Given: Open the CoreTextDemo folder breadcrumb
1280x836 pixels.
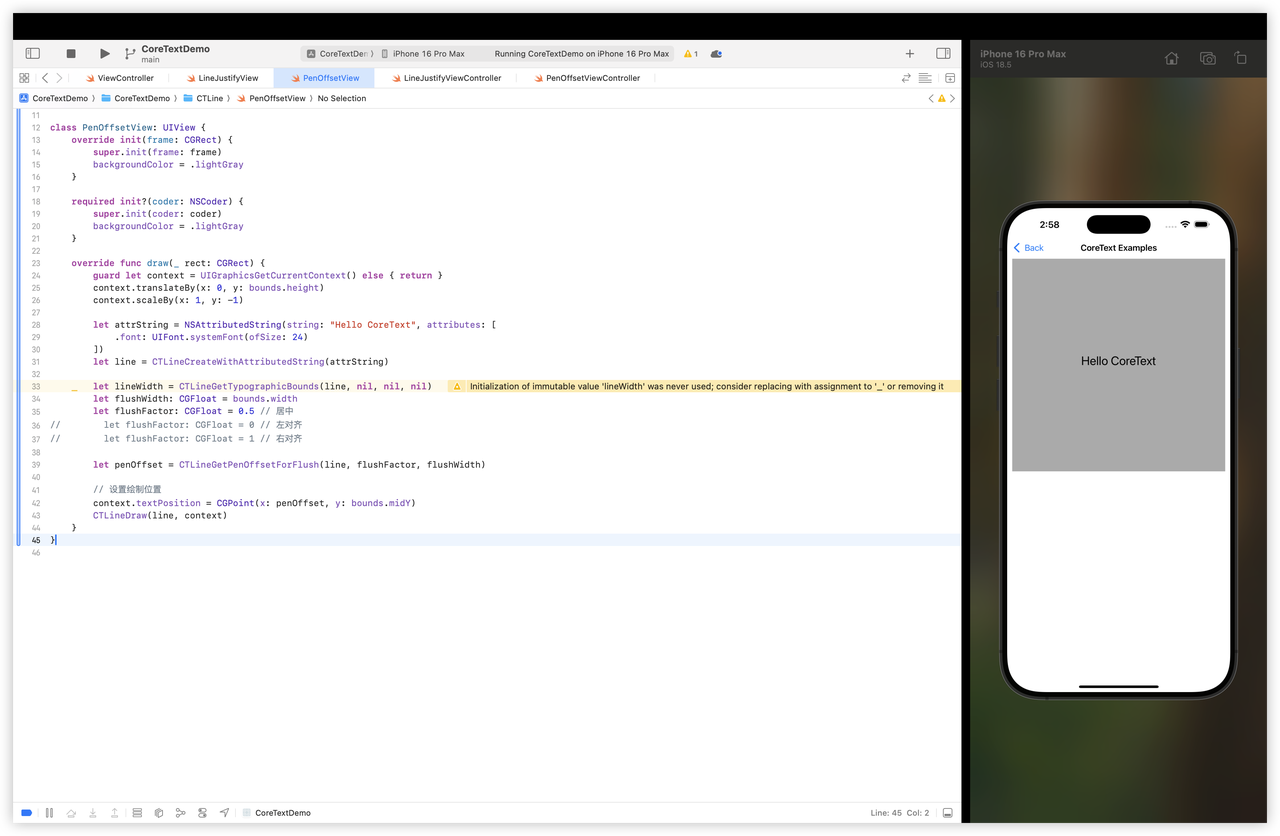Looking at the screenshot, I should coord(136,98).
